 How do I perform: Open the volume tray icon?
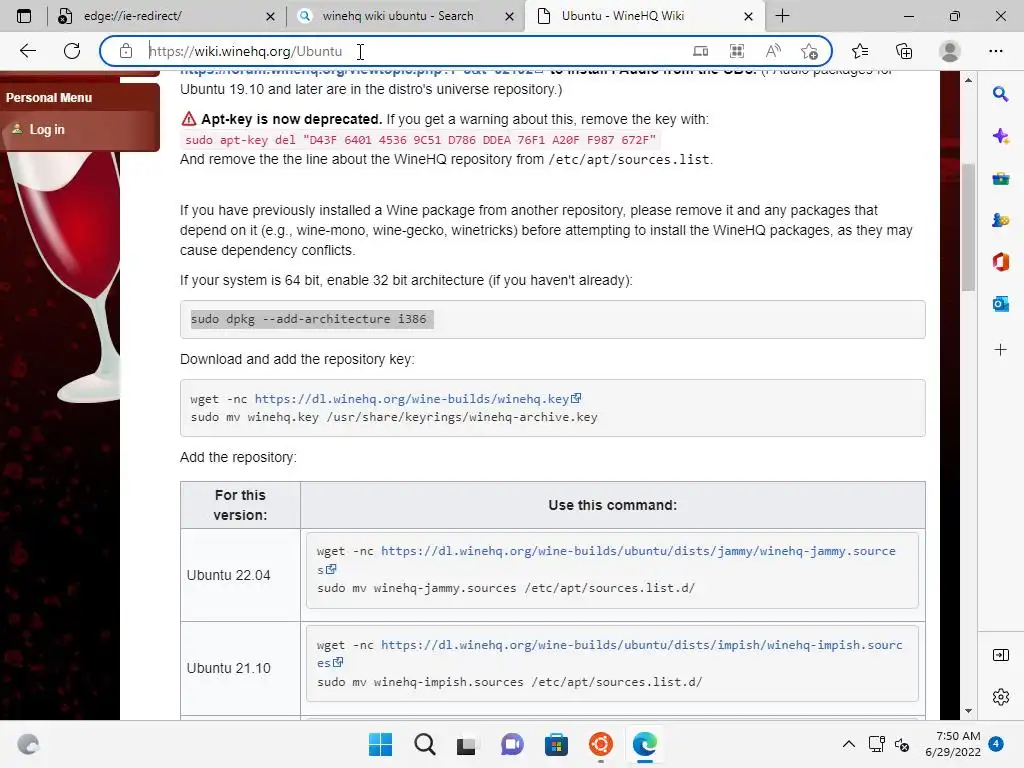click(x=902, y=744)
